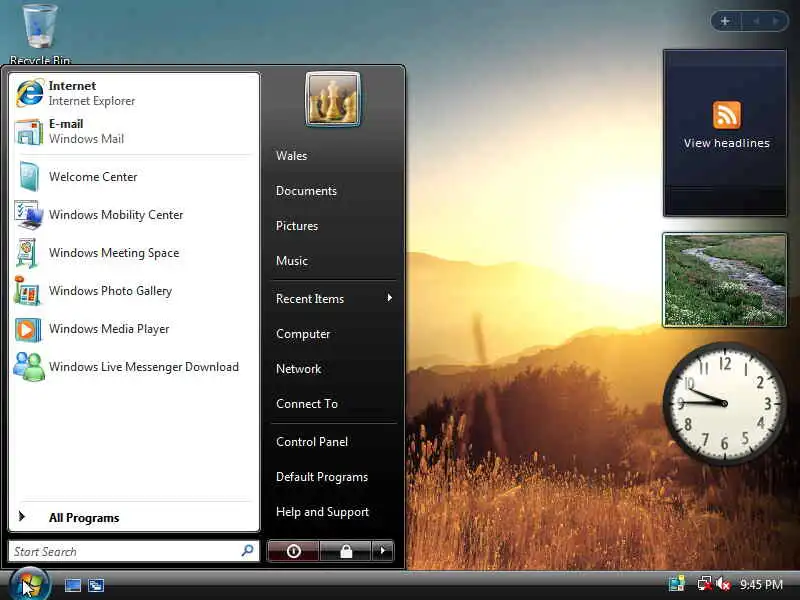The width and height of the screenshot is (800, 600).
Task: Open the Windows Mobility Center icon
Action: point(29,215)
